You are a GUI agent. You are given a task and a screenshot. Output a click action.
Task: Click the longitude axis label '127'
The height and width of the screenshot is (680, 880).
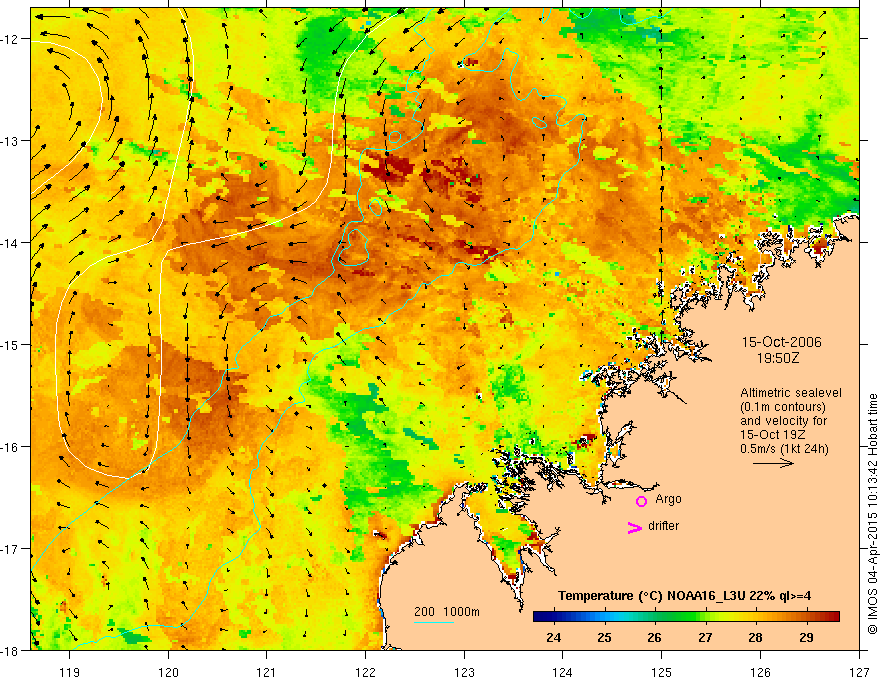tap(859, 672)
